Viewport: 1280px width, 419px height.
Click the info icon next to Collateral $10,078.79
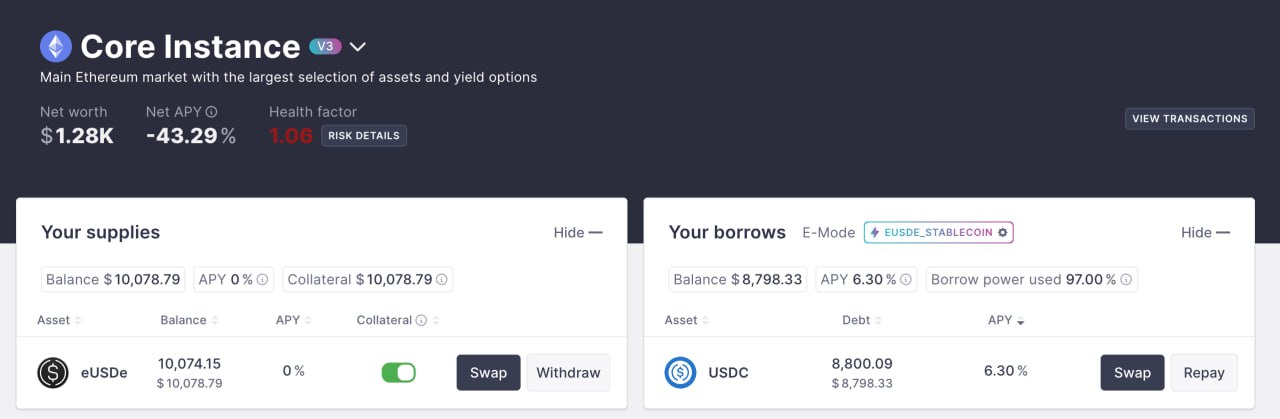pos(442,280)
